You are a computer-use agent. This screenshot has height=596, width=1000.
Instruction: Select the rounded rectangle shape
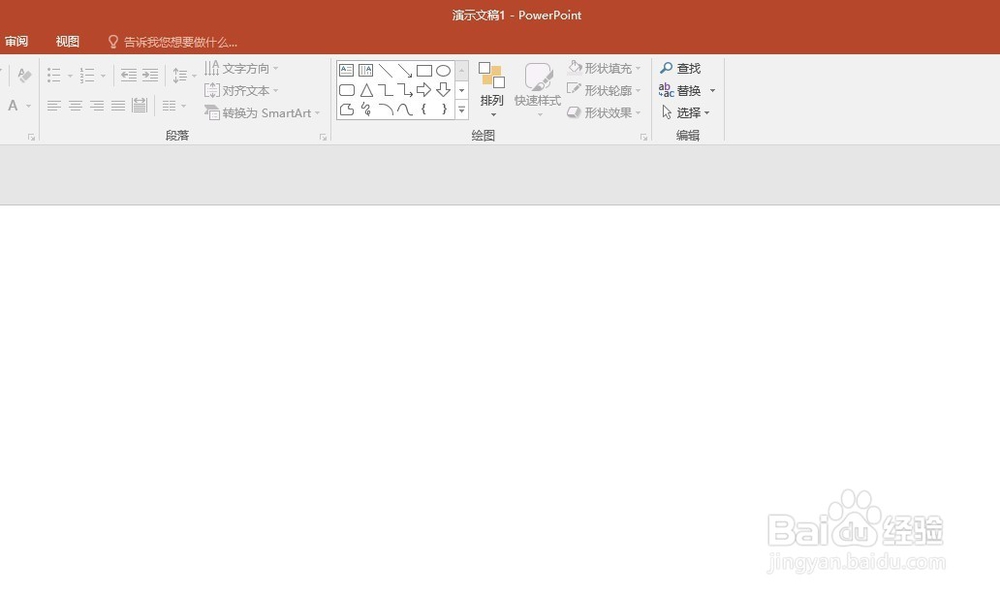346,90
